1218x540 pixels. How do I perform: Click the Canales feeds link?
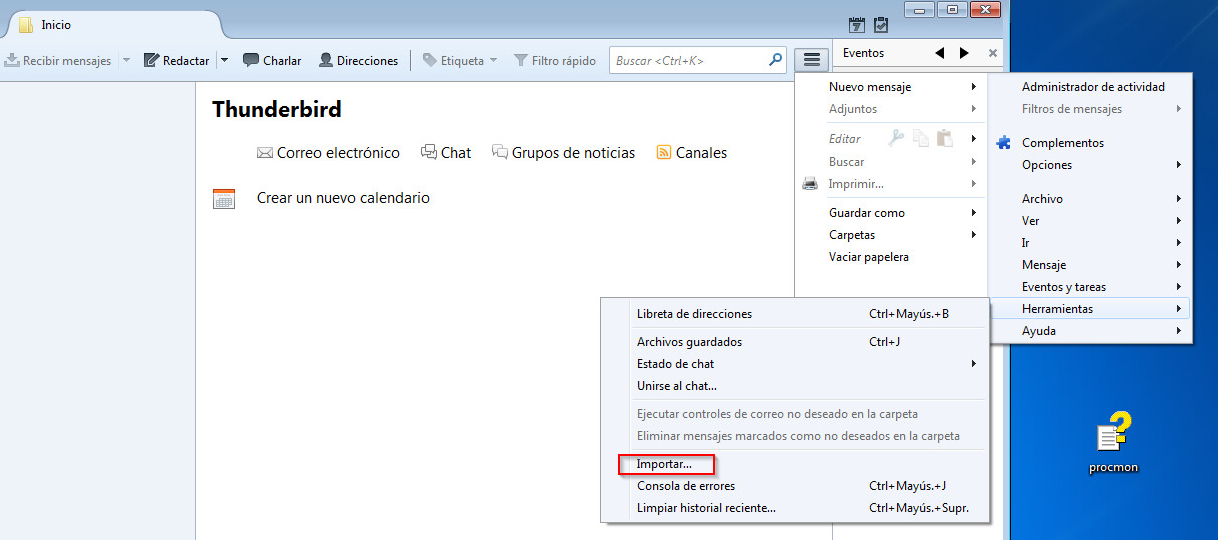[701, 153]
